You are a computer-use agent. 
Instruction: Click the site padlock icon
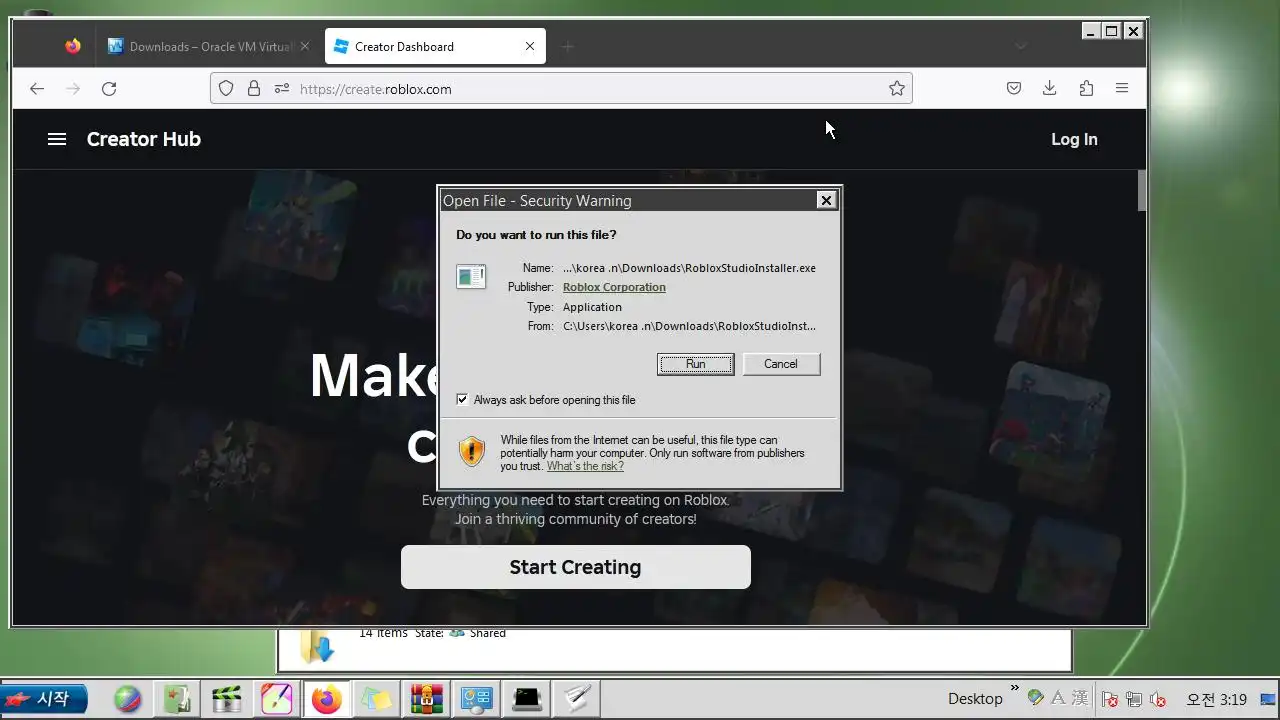pos(254,89)
